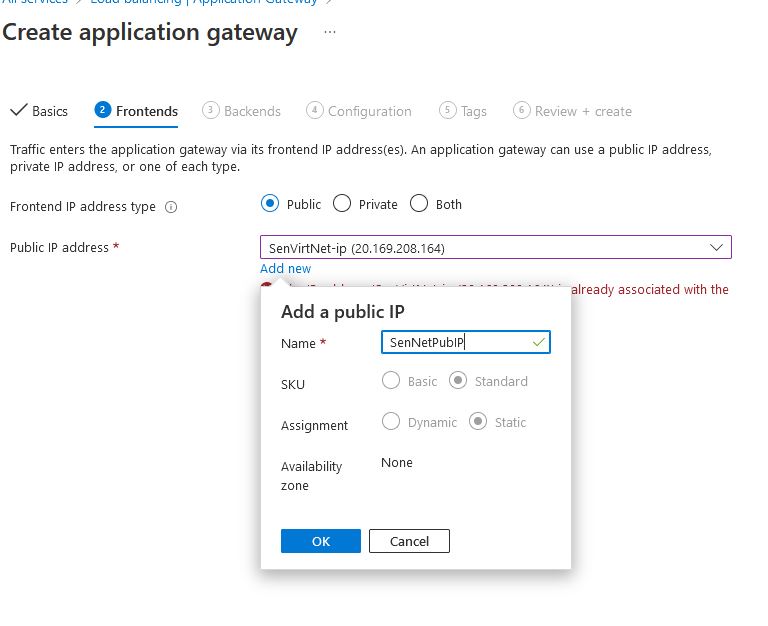
Task: Click the step 2 Frontends circle icon
Action: click(x=102, y=110)
